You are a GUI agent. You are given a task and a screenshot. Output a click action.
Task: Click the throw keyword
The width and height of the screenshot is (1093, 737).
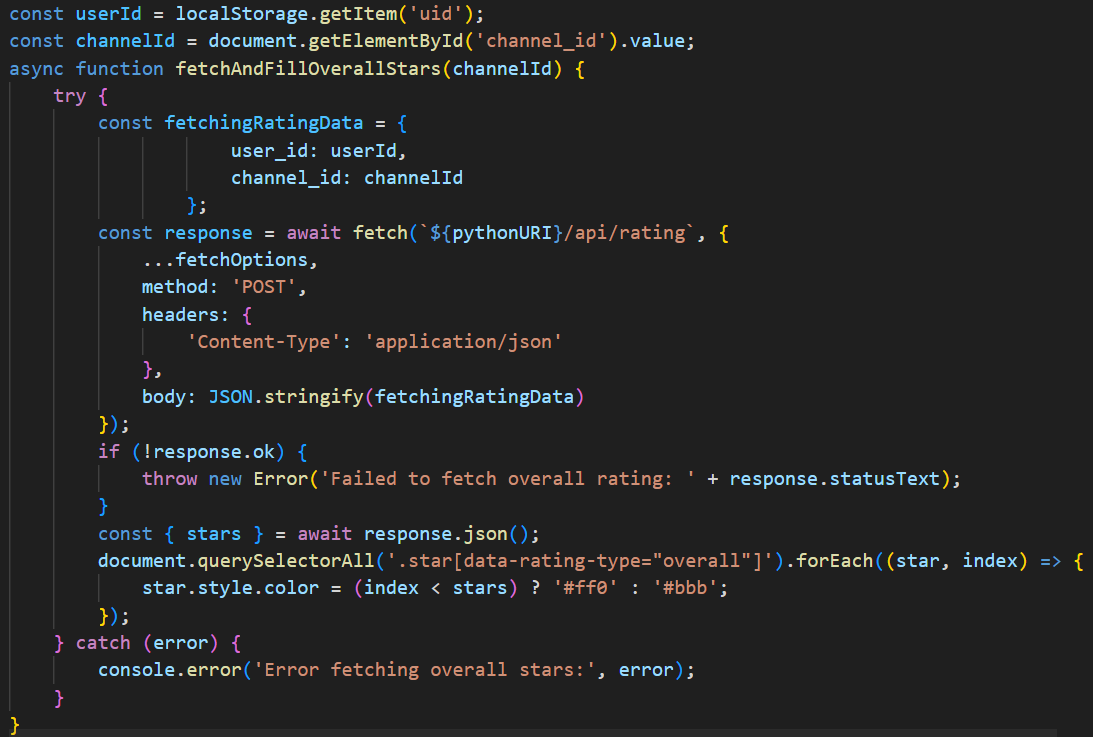(x=169, y=478)
